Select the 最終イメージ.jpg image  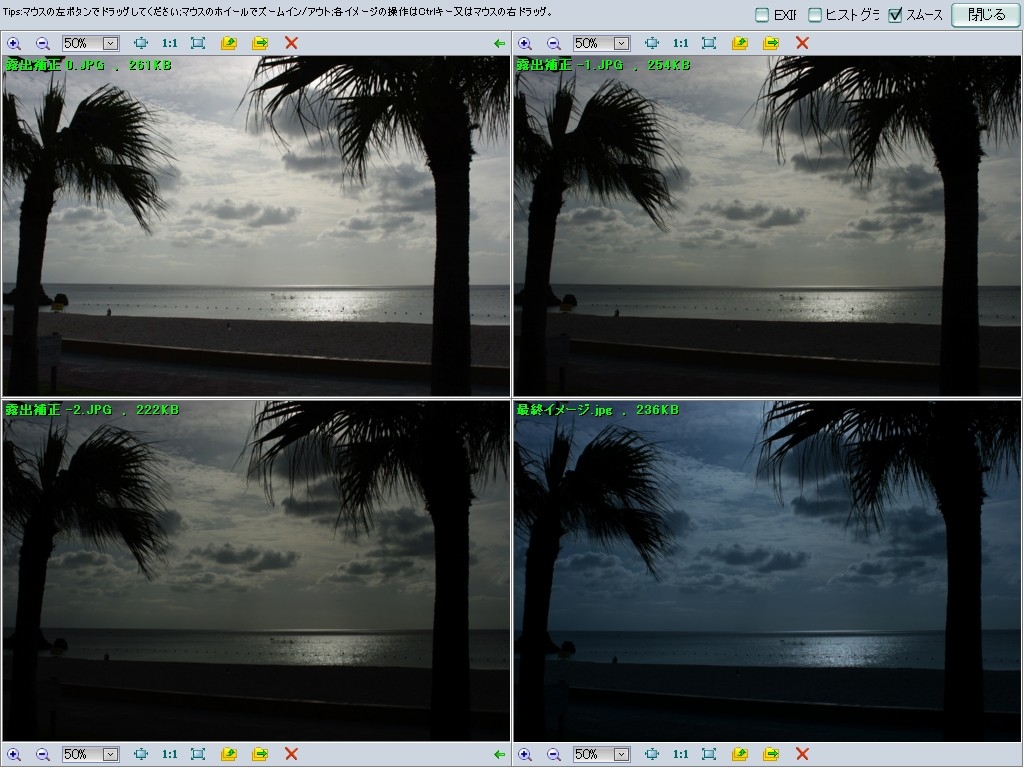767,571
